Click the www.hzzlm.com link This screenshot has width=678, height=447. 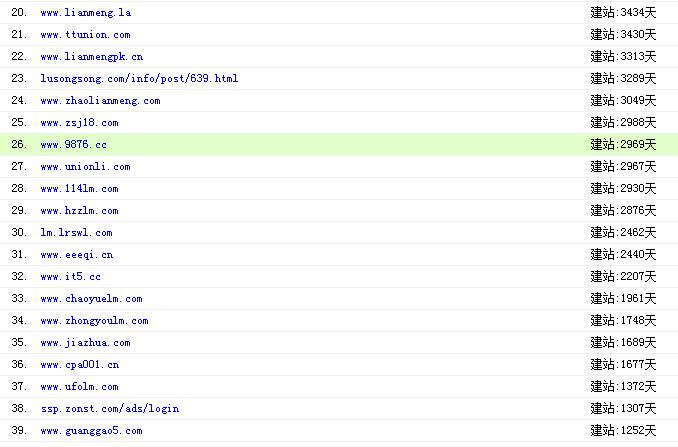click(79, 211)
